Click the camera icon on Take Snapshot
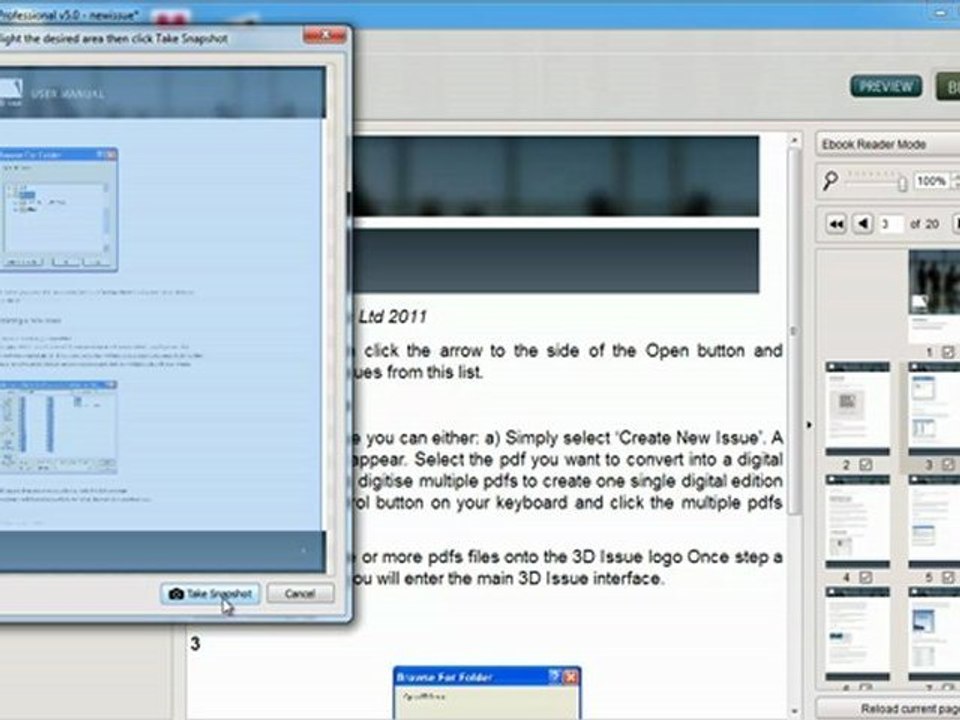The image size is (960, 720). point(176,594)
